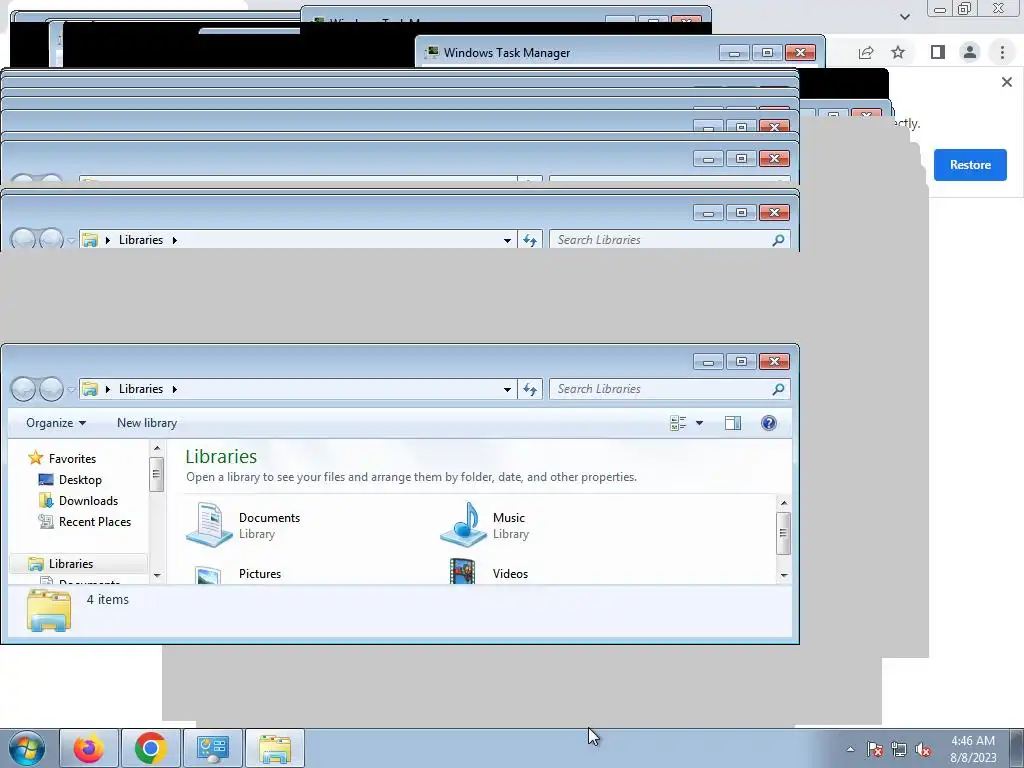Open the Documents library
The image size is (1024, 768).
click(x=243, y=524)
